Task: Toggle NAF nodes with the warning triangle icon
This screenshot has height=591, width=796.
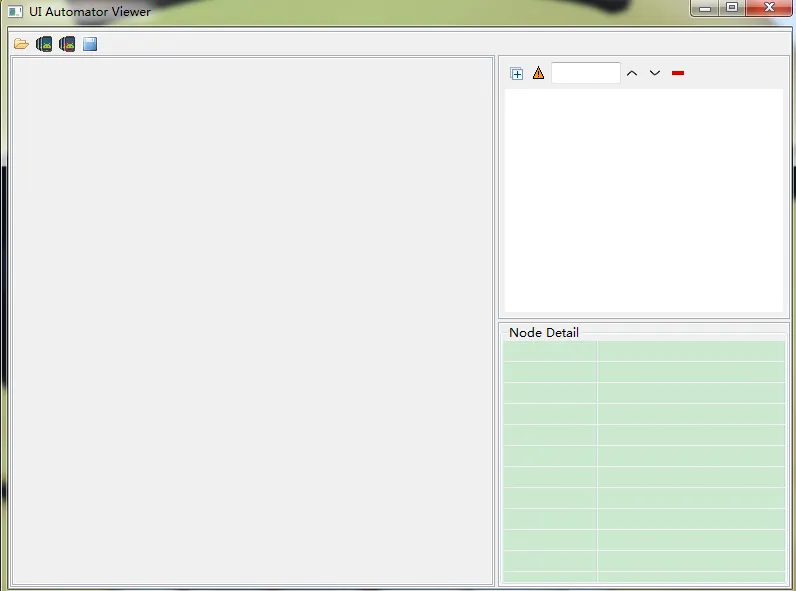Action: (x=539, y=73)
